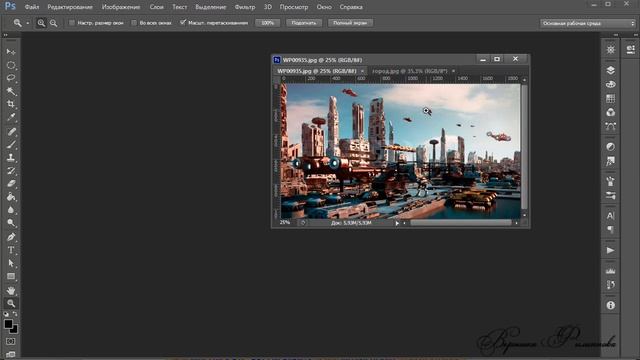Swap foreground and background colors

(x=15, y=314)
